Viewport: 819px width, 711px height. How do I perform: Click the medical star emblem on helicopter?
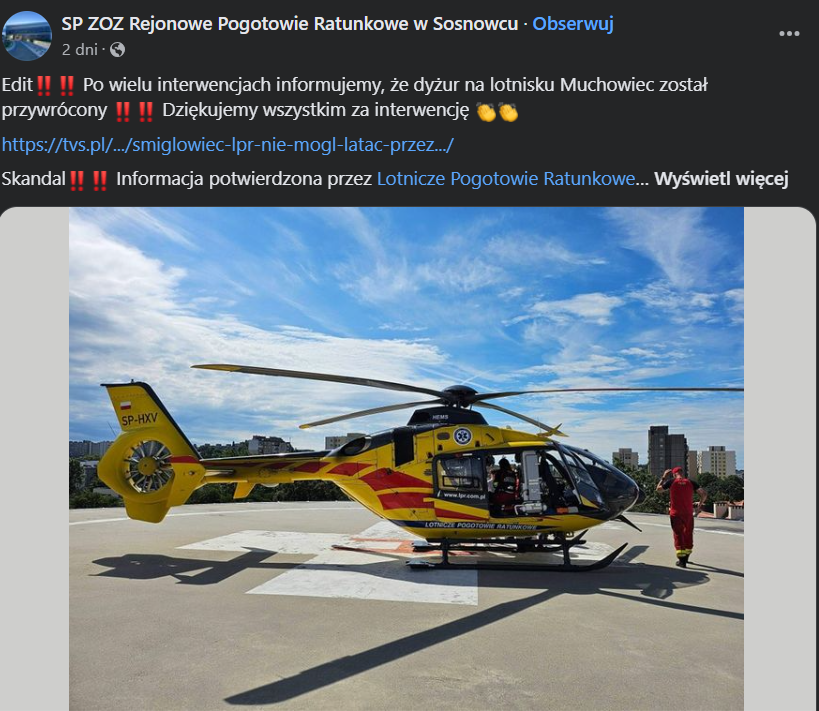pyautogui.click(x=462, y=436)
